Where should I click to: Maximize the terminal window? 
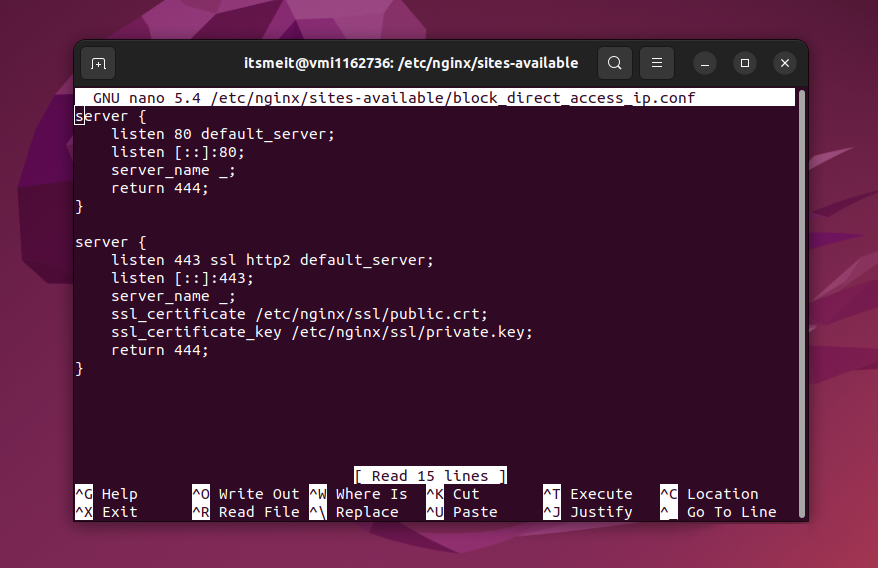(744, 63)
